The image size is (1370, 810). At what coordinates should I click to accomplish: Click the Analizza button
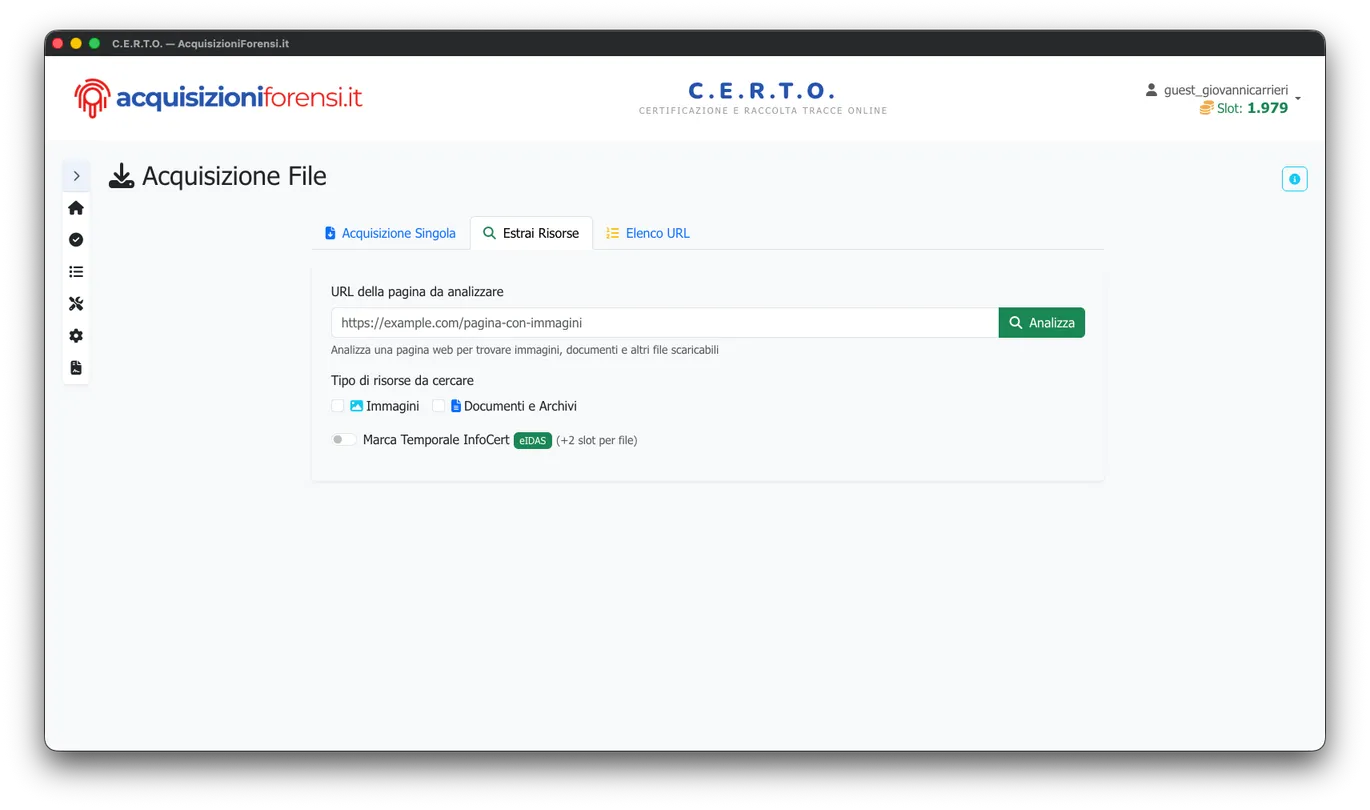pos(1041,322)
